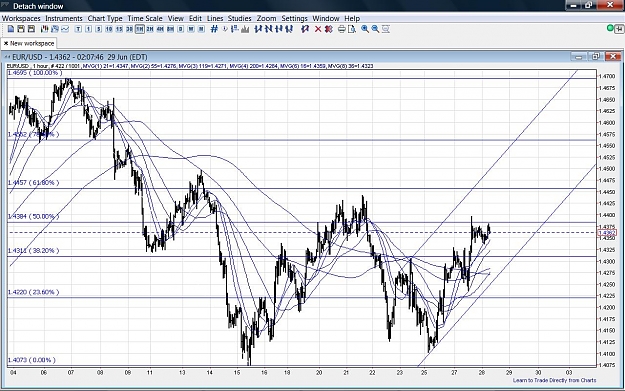Click the 1.4100 price axis label

point(607,354)
